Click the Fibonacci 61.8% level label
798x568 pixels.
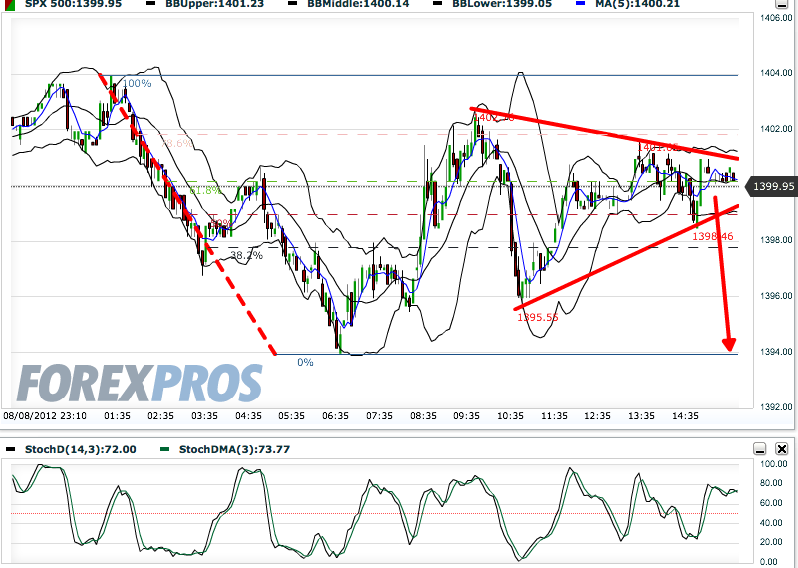coord(206,191)
